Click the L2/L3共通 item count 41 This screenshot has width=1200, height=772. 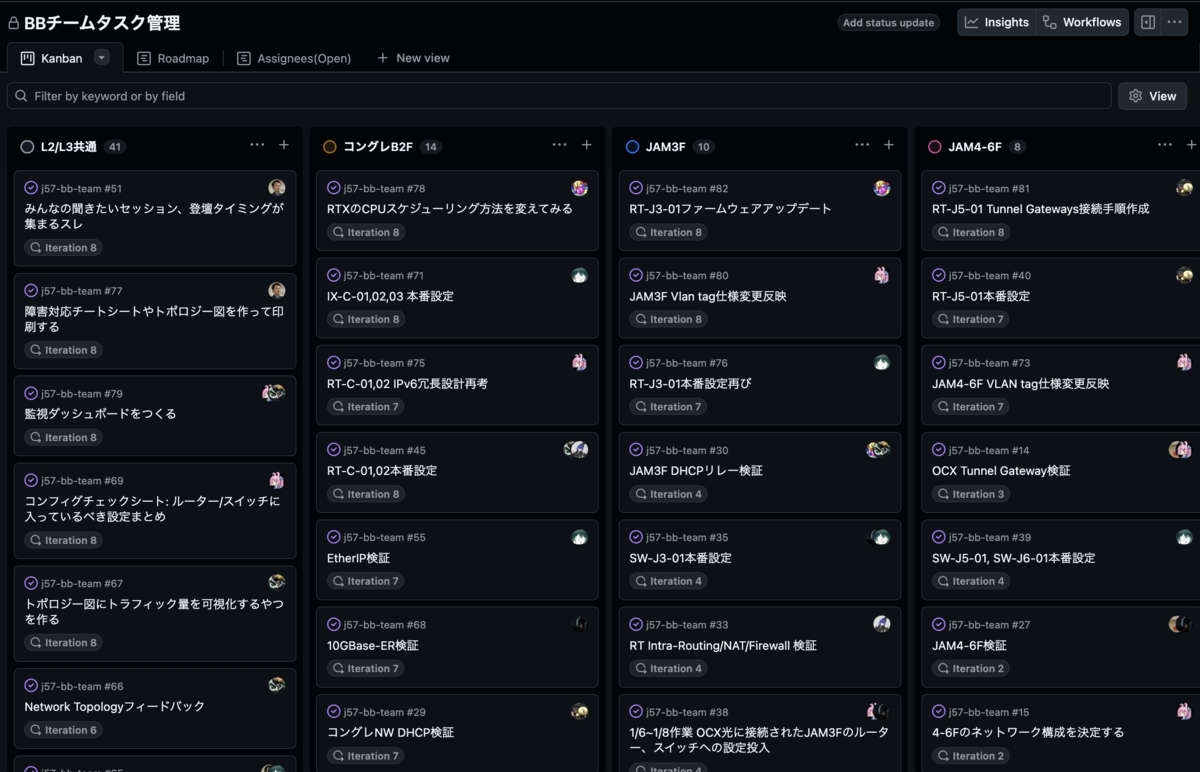(115, 147)
